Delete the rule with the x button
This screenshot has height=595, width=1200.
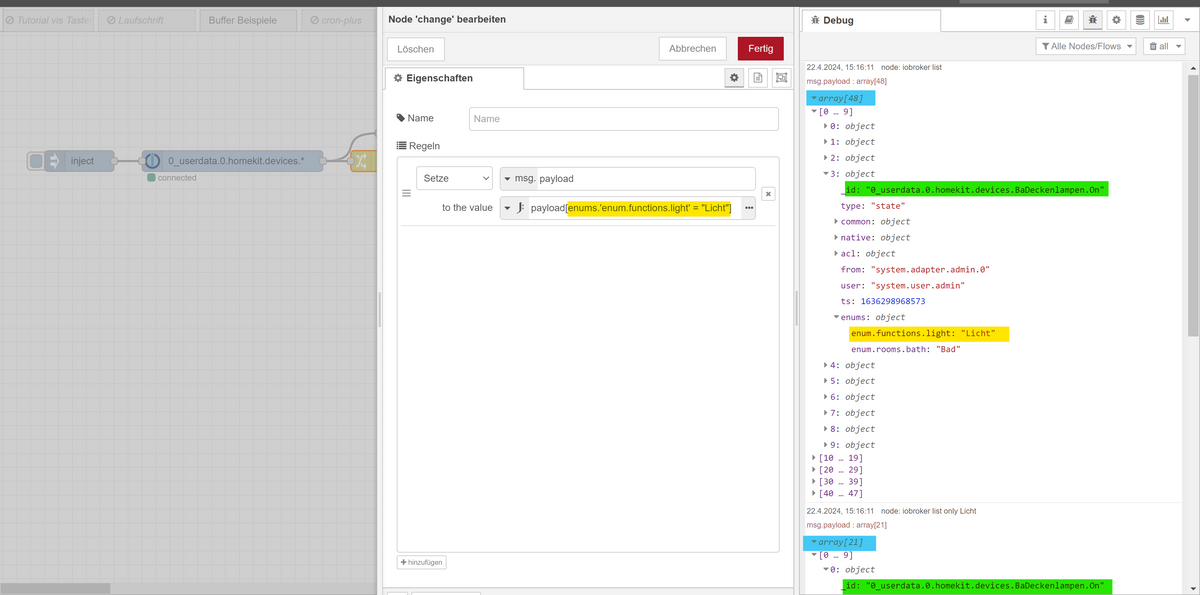768,194
